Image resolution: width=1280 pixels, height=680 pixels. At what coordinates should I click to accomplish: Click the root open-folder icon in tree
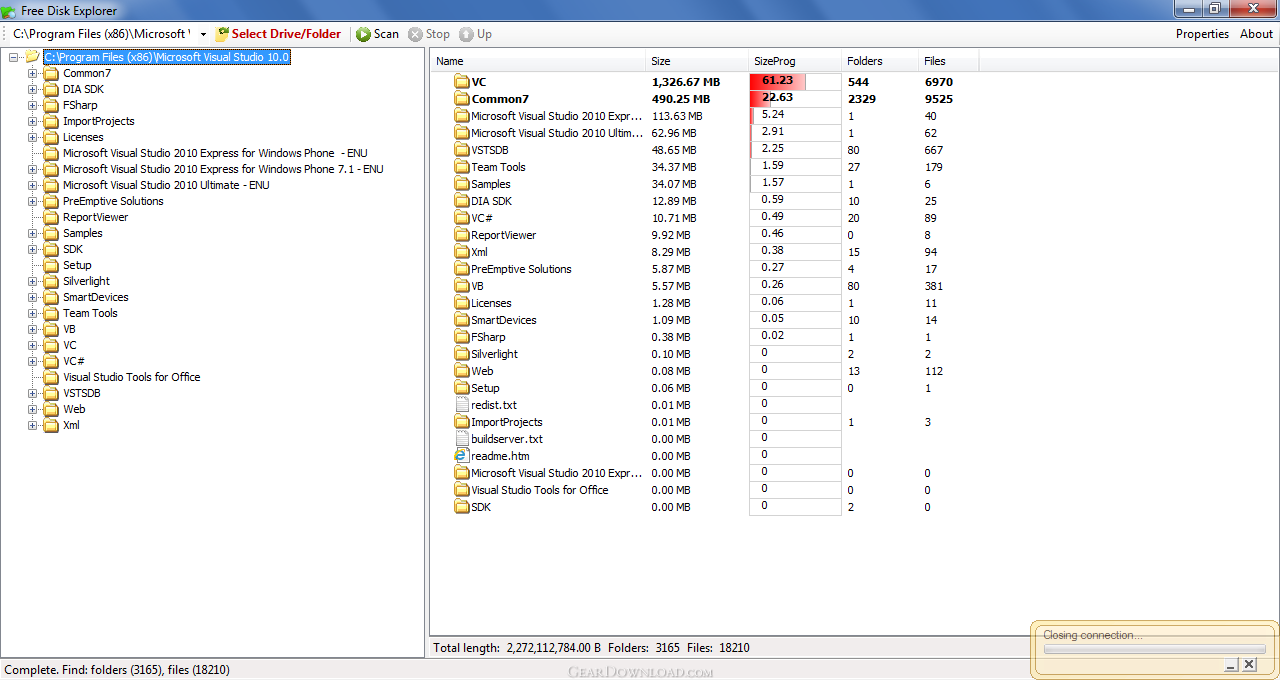coord(32,57)
